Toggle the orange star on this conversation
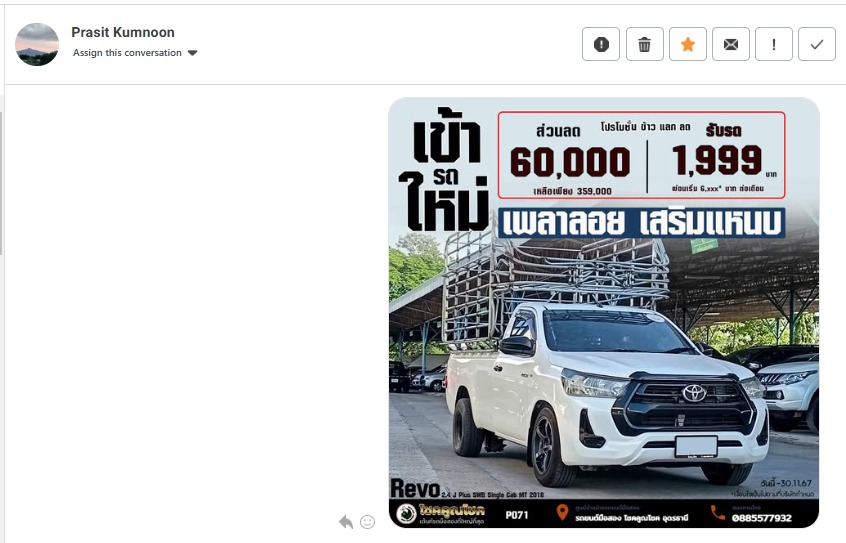Viewport: 846px width, 543px height. 688,44
